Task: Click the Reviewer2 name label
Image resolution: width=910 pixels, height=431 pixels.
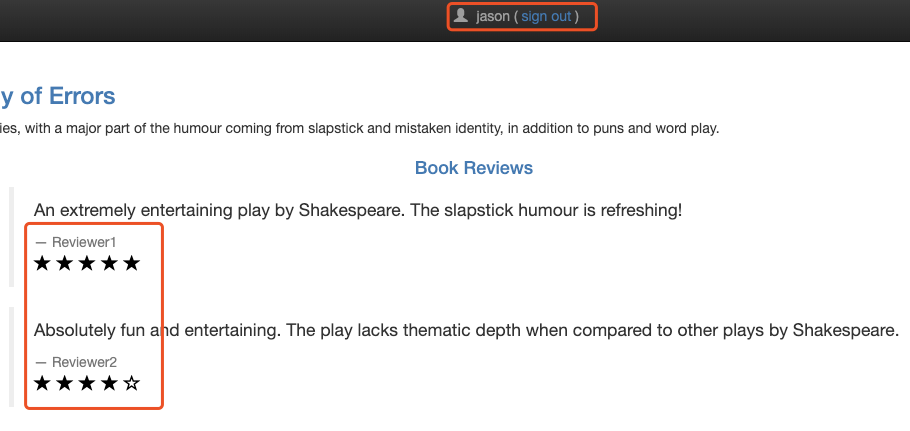Action: [x=84, y=363]
